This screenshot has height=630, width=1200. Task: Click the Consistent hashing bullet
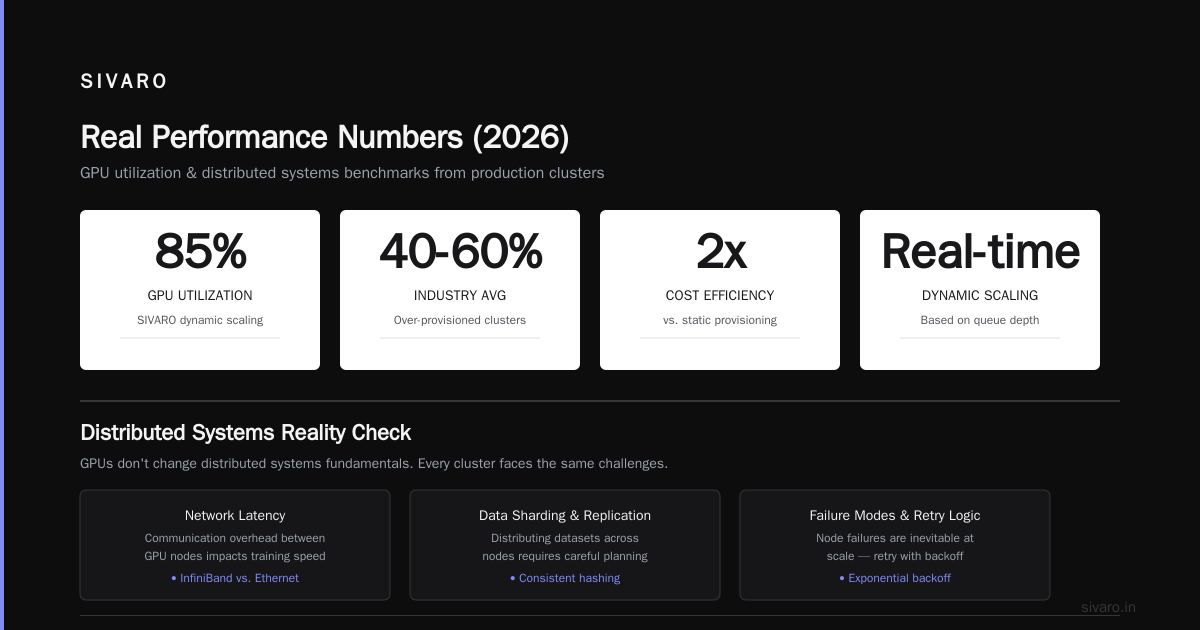coord(565,578)
